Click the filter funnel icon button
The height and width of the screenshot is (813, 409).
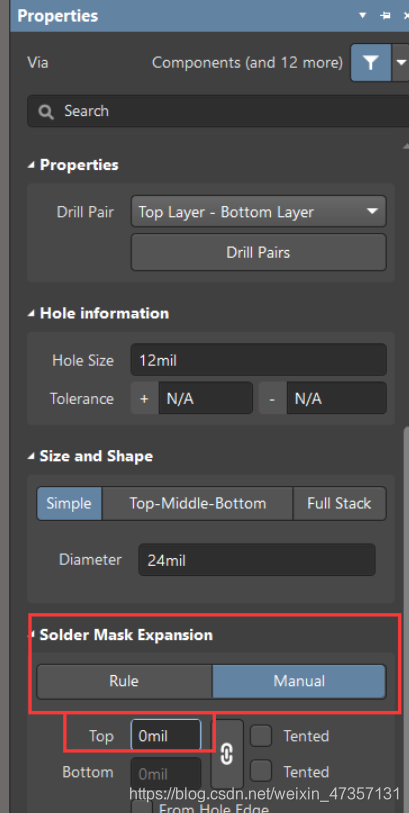[371, 63]
